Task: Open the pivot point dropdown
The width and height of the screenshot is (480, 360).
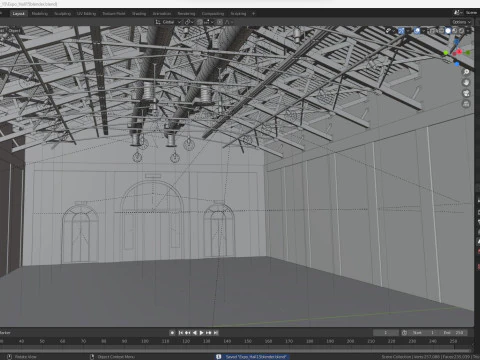Action: pos(189,22)
